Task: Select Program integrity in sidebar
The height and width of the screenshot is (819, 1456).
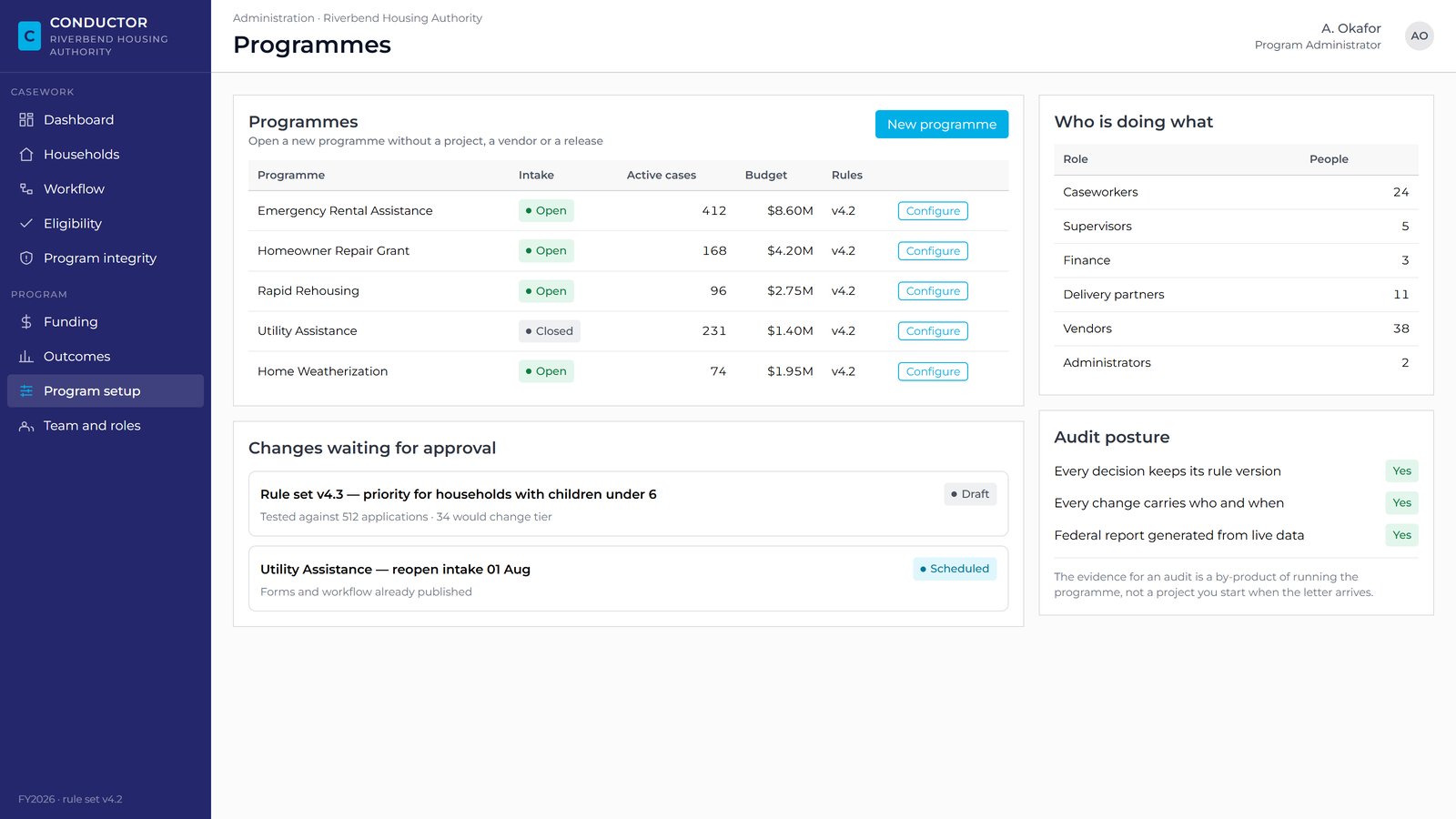Action: (x=106, y=258)
